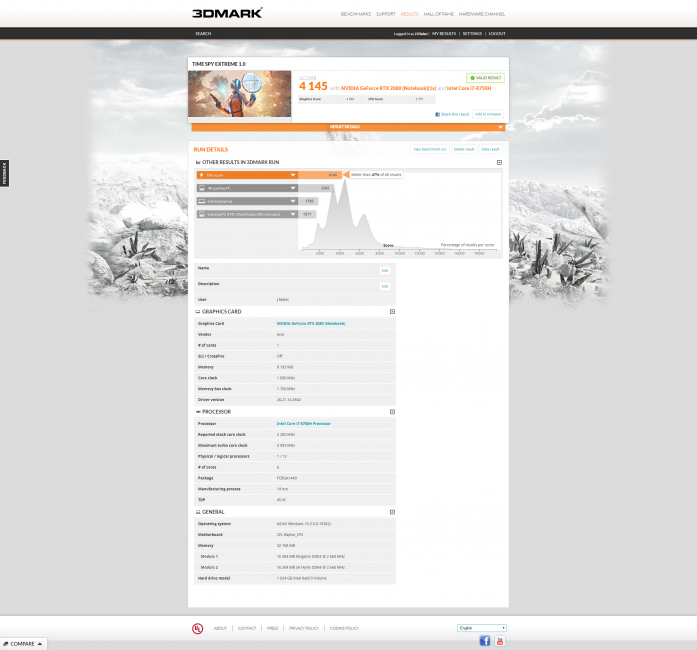Viewport: 697px width, 650px height.
Task: Open the Hall of Fame page
Action: (438, 14)
